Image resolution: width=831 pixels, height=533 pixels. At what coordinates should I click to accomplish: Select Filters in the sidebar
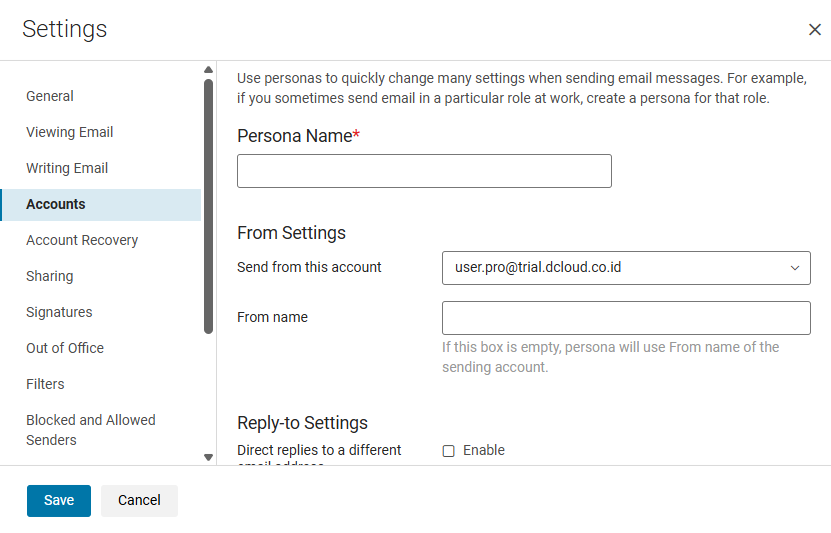click(45, 384)
